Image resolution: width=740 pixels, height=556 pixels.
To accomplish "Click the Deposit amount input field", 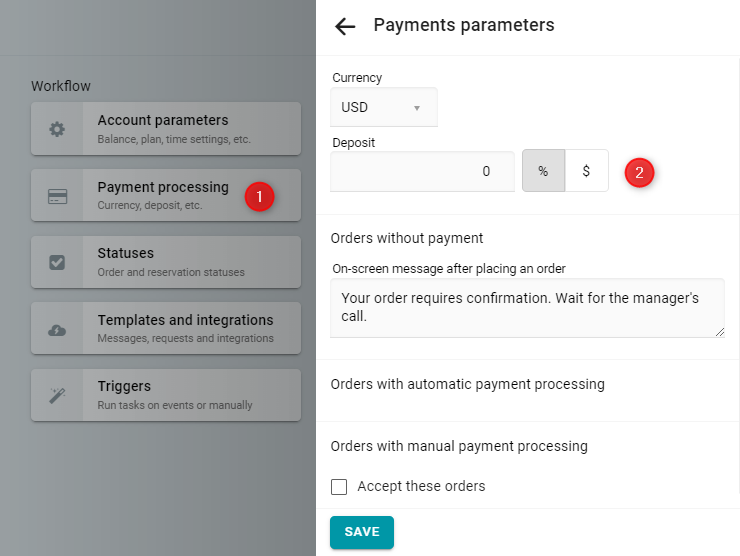I will [x=422, y=171].
